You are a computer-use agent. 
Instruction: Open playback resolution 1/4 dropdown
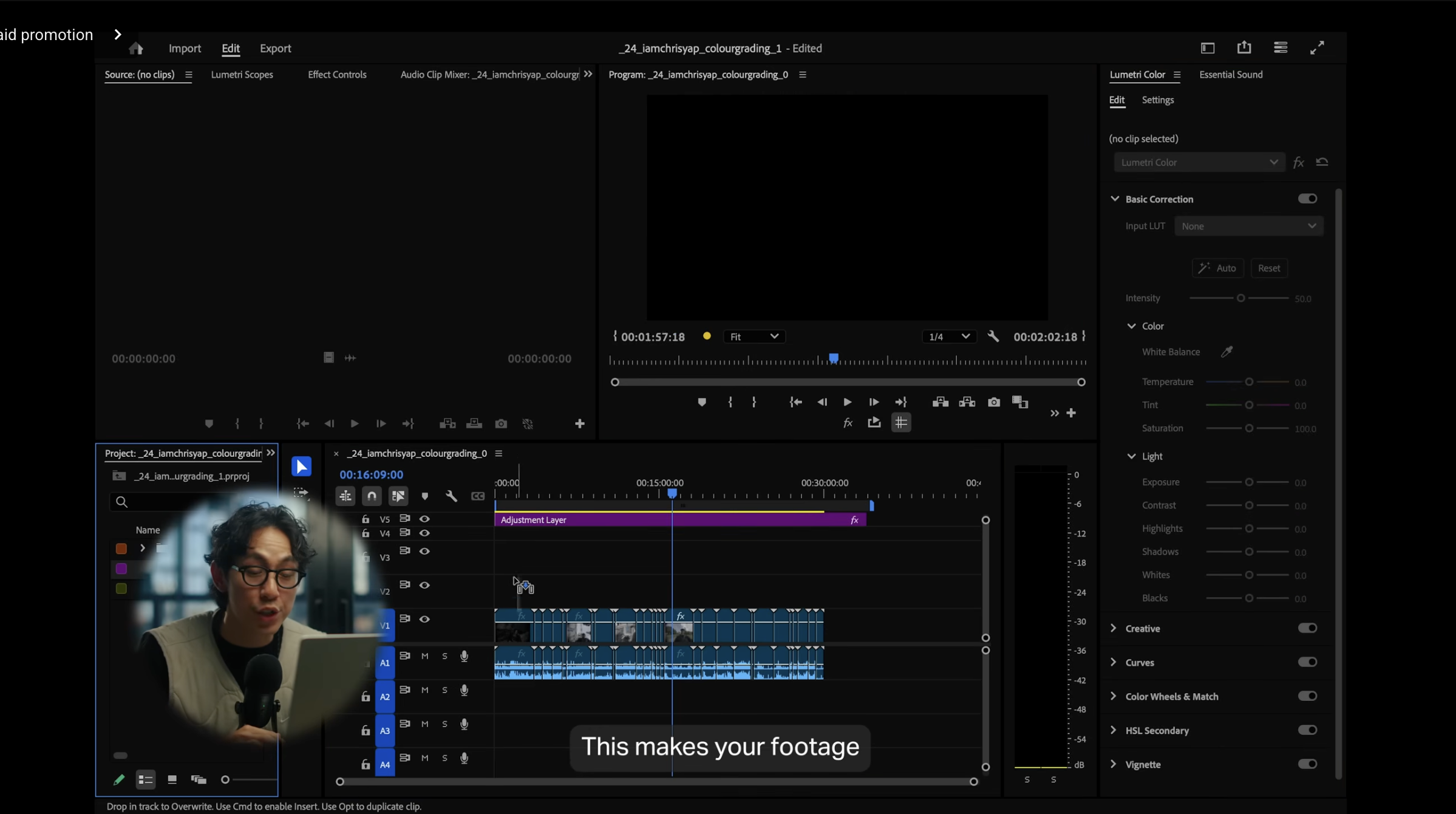(x=950, y=337)
